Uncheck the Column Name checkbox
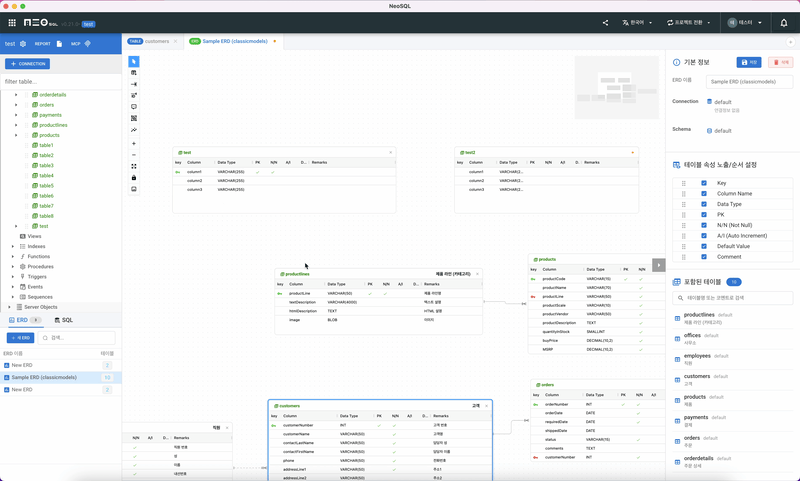 [x=704, y=194]
